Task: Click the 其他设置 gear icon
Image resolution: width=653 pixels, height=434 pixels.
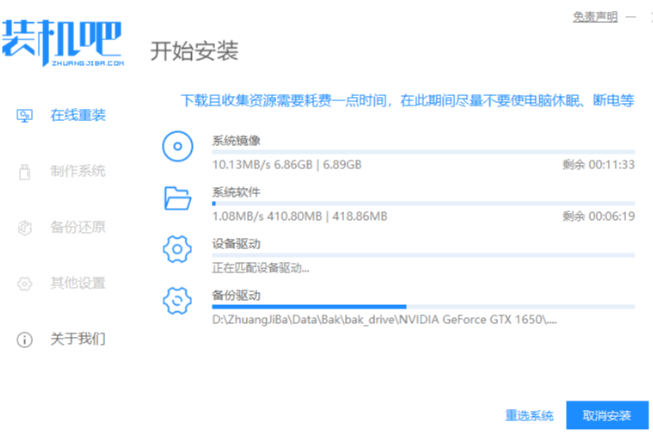Action: (x=26, y=284)
